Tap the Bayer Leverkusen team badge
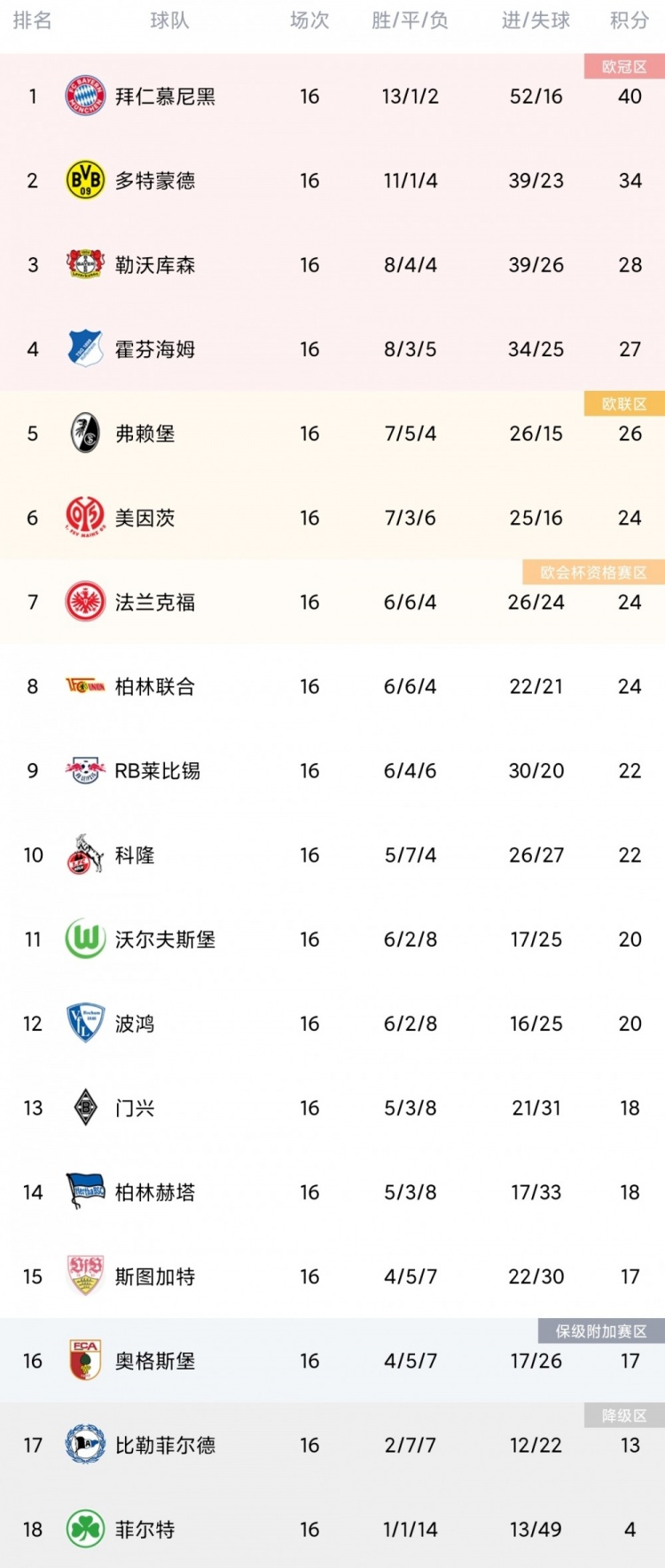The height and width of the screenshot is (1568, 665). (x=85, y=264)
